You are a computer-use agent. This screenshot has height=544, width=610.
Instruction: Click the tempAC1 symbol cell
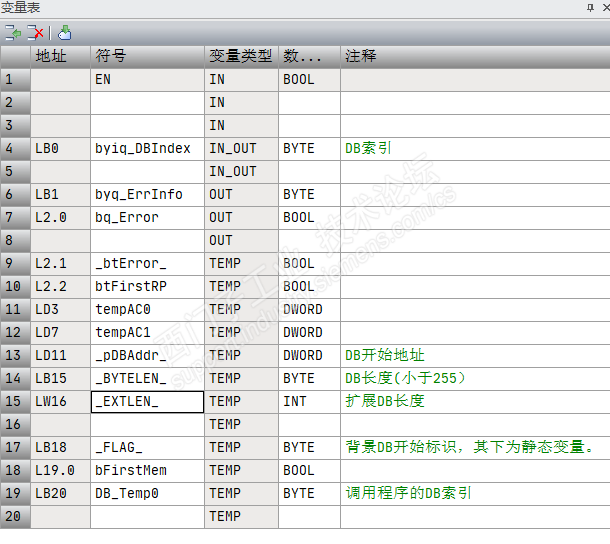[x=147, y=333]
